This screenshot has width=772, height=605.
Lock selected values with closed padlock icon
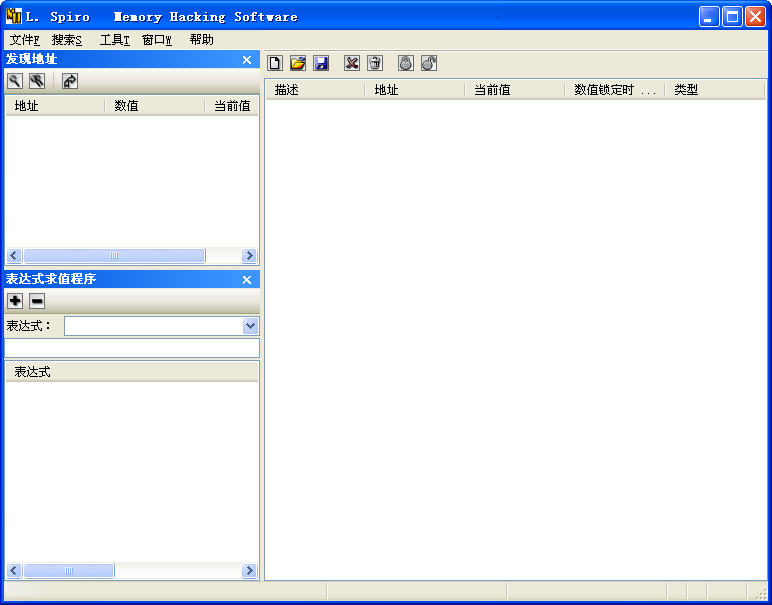(x=406, y=63)
